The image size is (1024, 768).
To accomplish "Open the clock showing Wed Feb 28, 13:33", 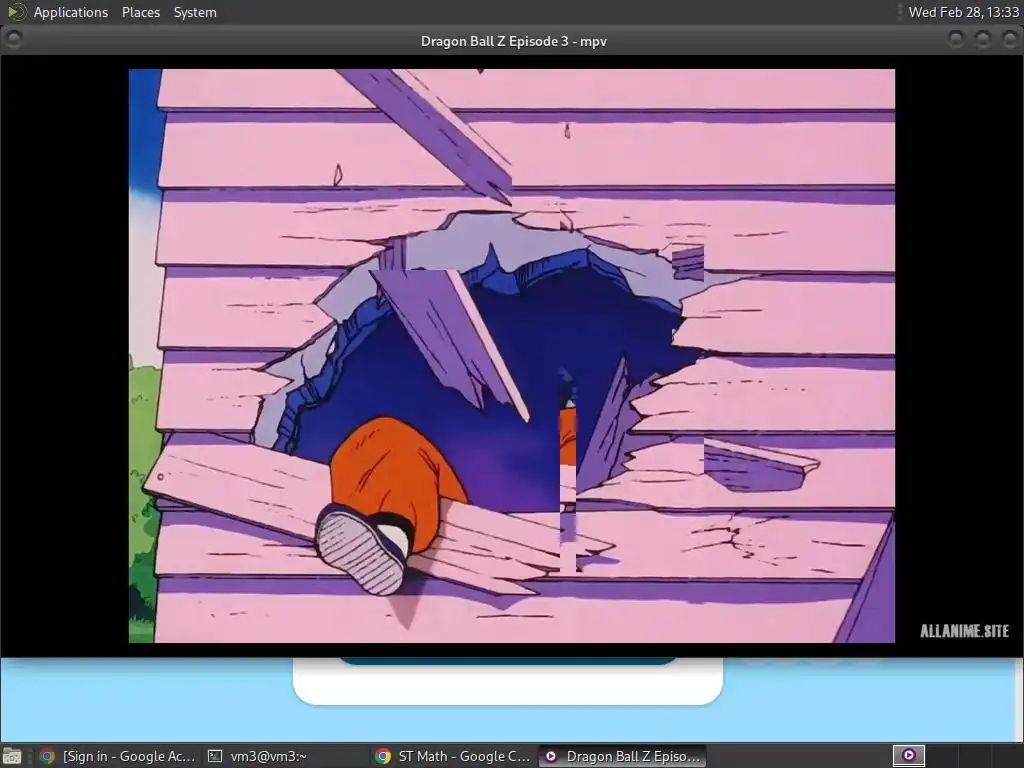I will click(x=963, y=12).
